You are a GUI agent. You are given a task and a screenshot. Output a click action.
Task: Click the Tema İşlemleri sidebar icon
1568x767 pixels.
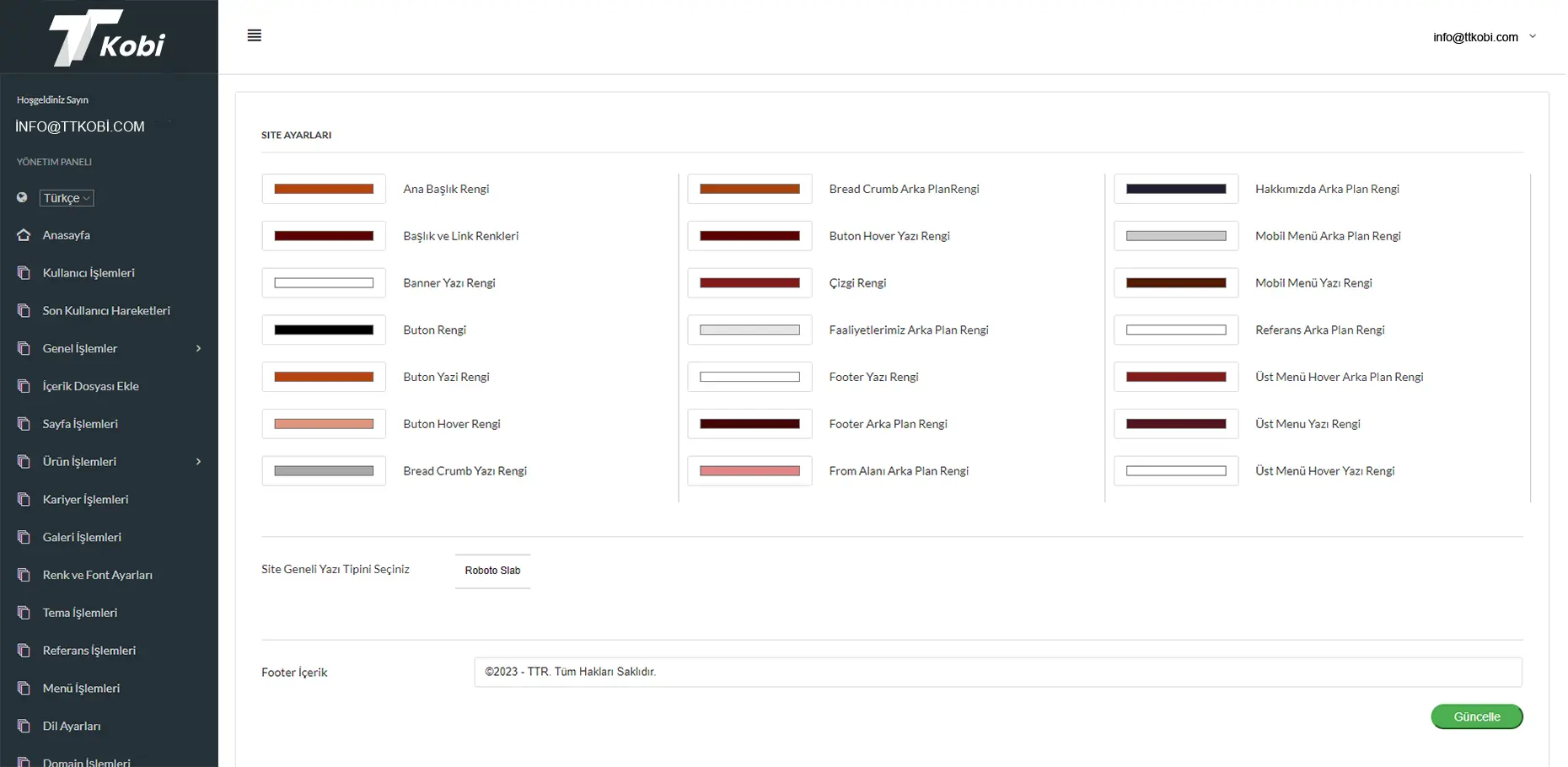tap(24, 613)
